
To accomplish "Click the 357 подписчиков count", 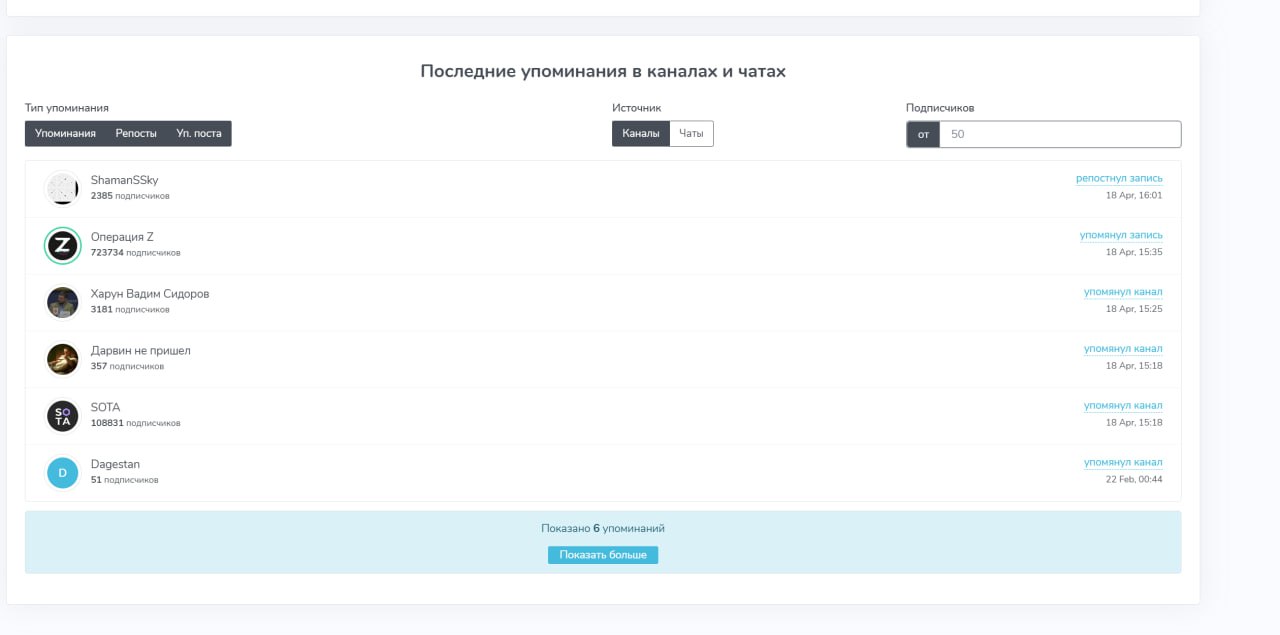I will 127,367.
